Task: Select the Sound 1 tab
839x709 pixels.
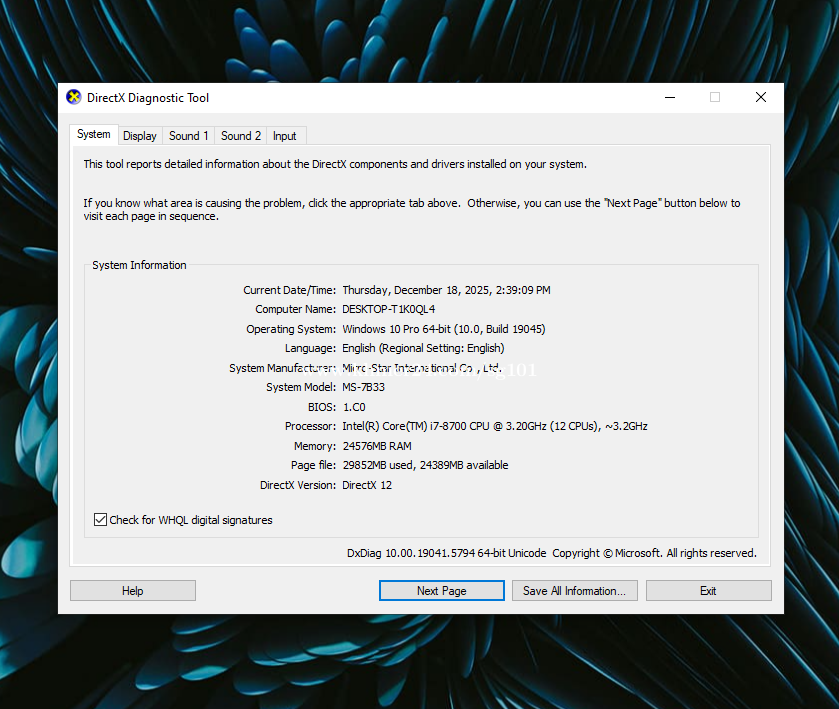Action: pyautogui.click(x=189, y=136)
